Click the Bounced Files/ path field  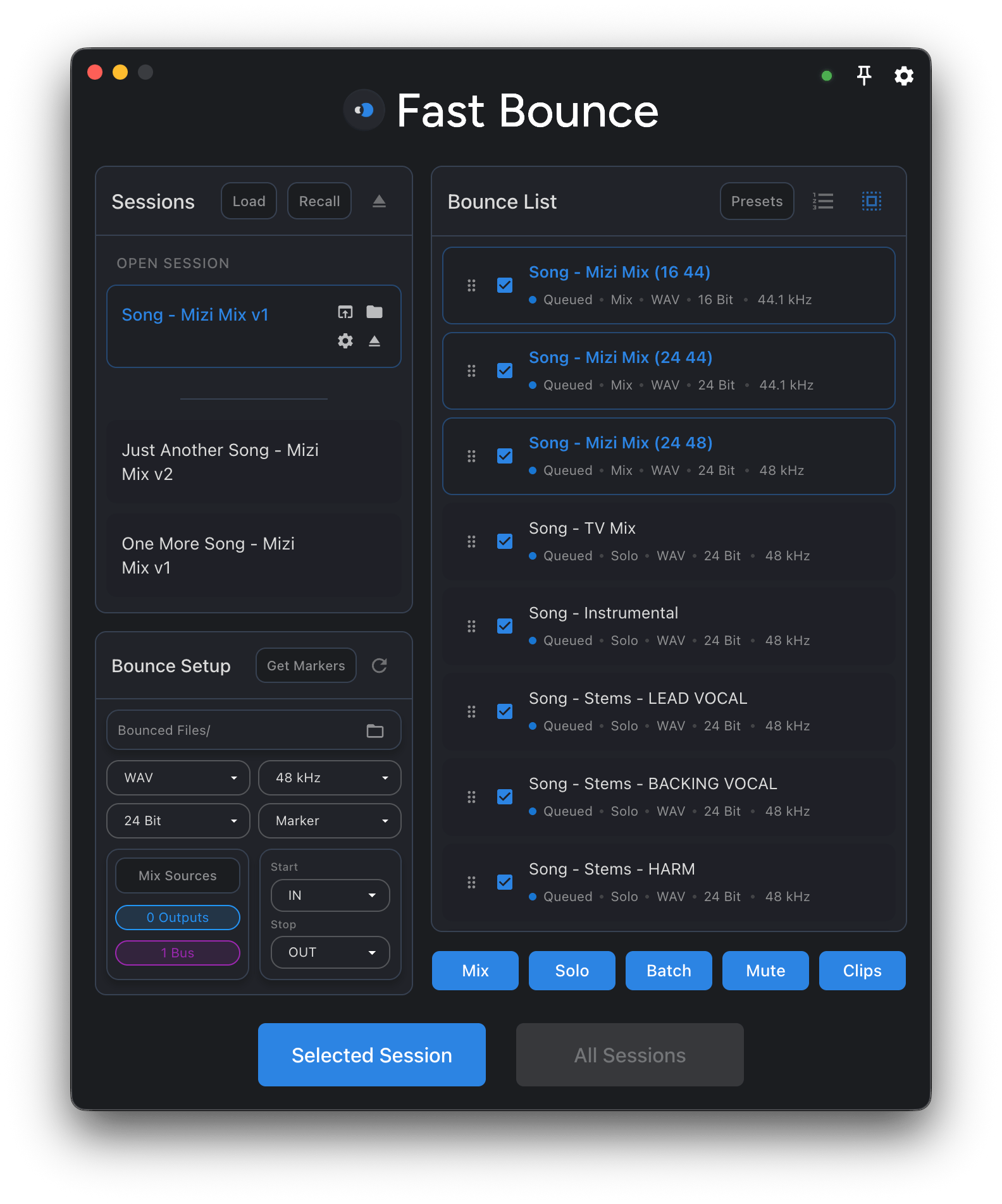point(254,730)
